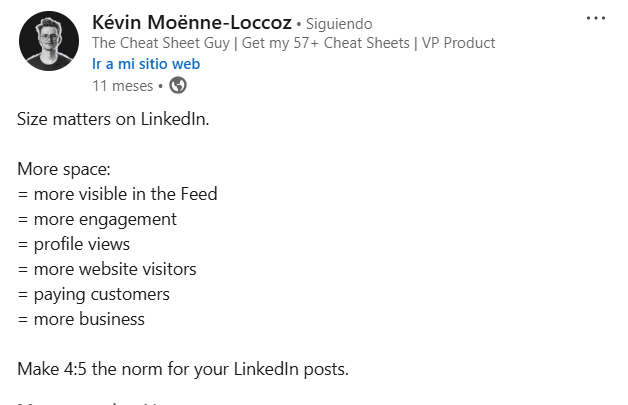Click the 'Siguiendo' following label
628x405 pixels.
[339, 24]
